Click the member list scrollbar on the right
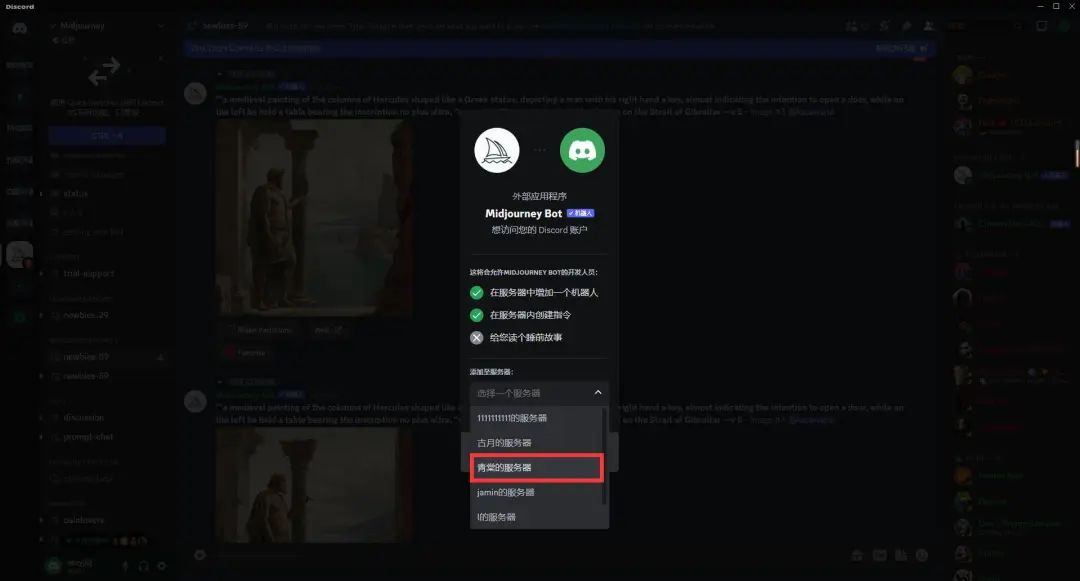Image resolution: width=1080 pixels, height=581 pixels. pos(1077,153)
